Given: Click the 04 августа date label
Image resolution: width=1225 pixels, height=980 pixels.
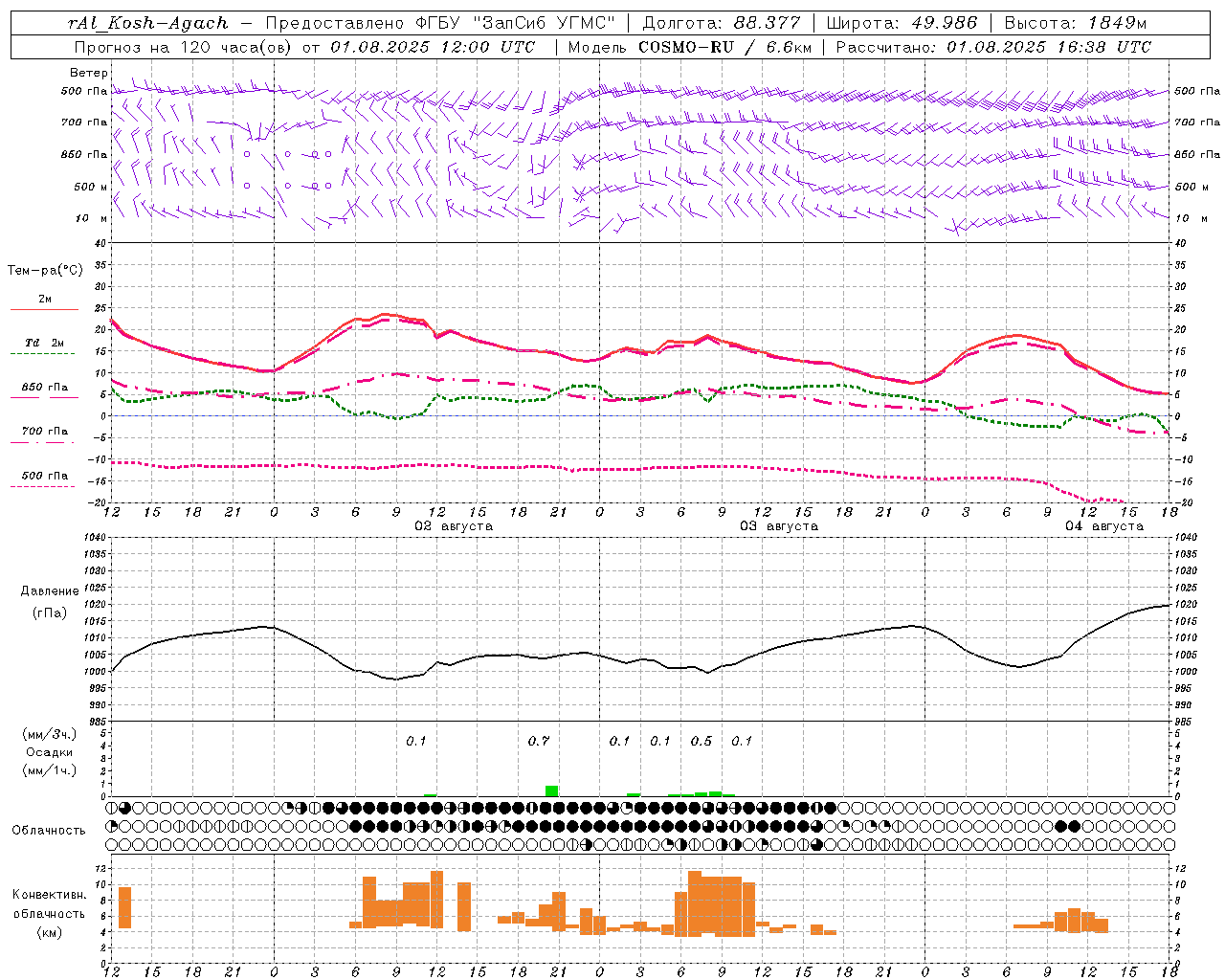Looking at the screenshot, I should point(1103,526).
